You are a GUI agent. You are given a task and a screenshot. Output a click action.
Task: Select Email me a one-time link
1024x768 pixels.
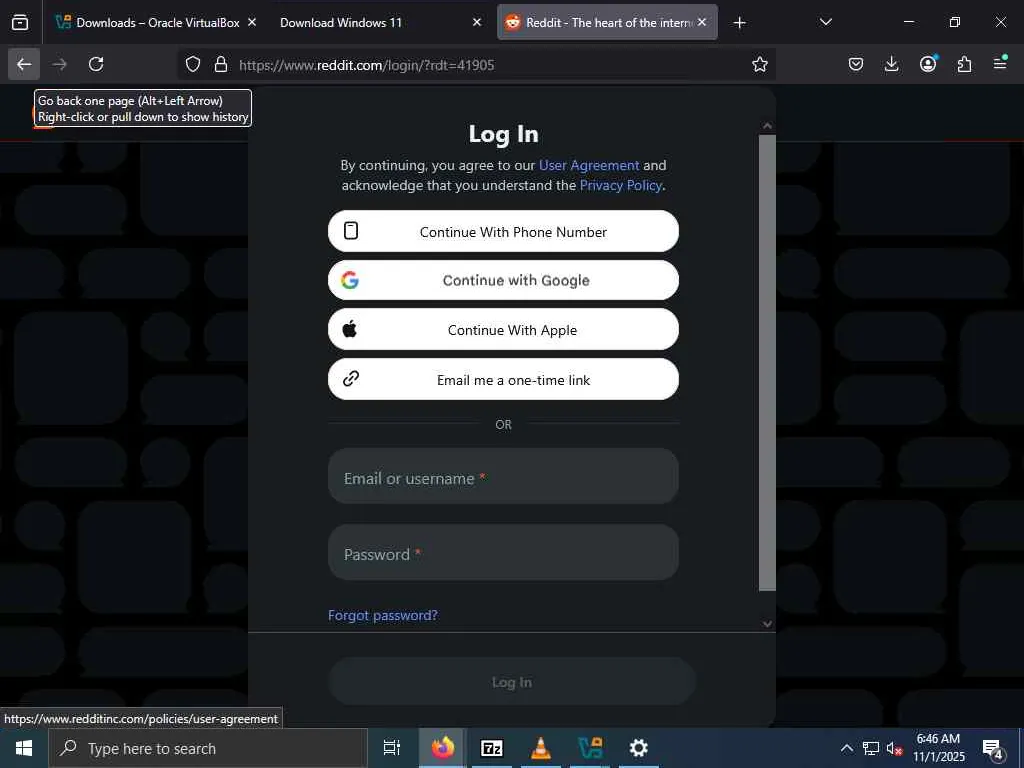[x=504, y=379]
